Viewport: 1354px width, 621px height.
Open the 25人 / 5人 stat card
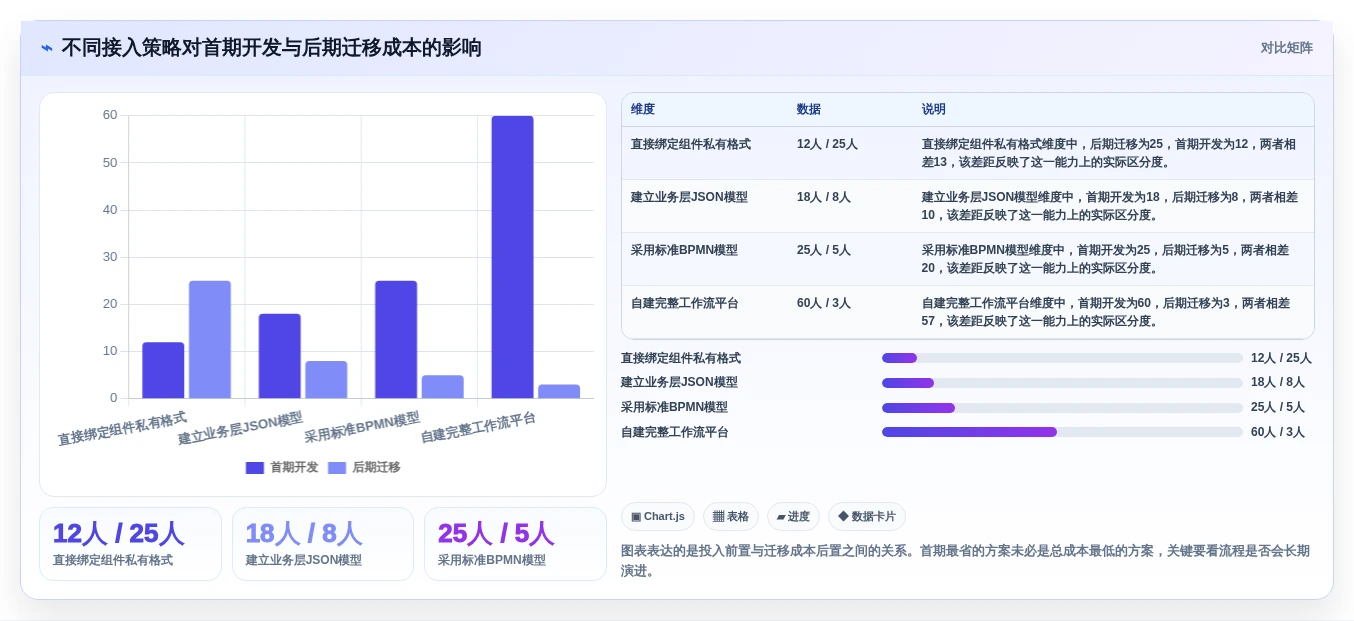[515, 544]
